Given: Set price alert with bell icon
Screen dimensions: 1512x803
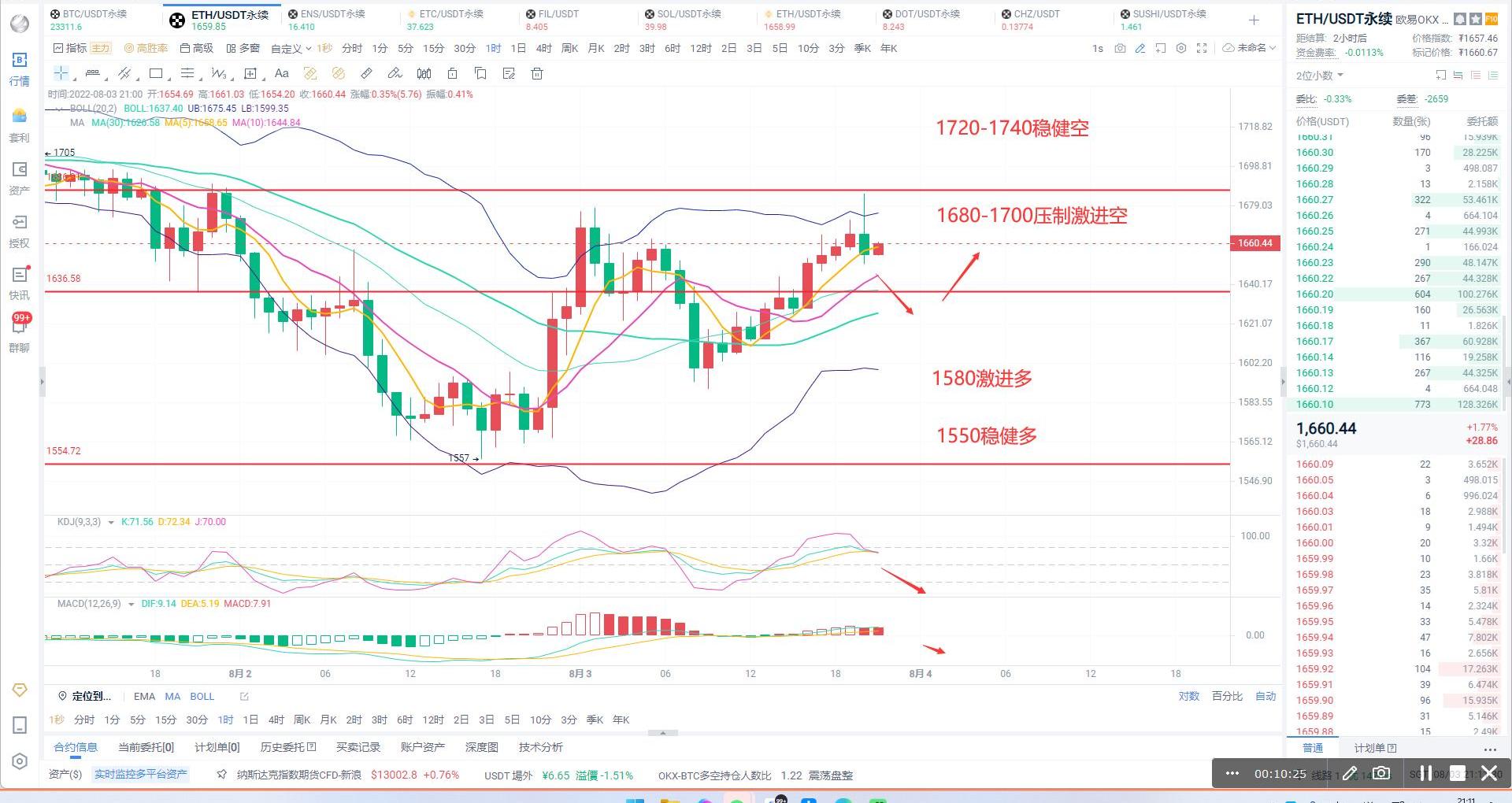Looking at the screenshot, I should coord(1460,19).
